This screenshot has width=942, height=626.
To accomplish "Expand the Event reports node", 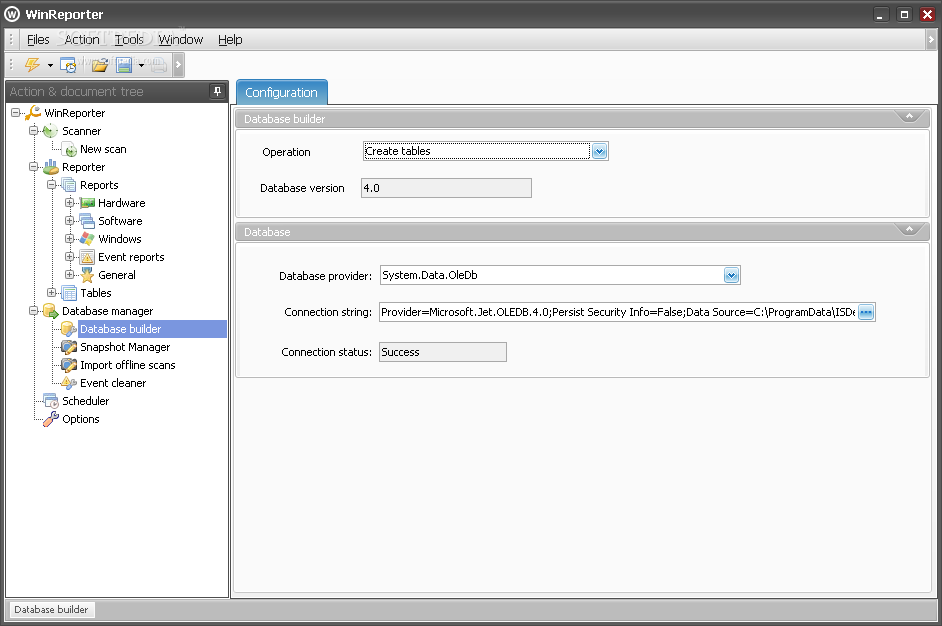I will point(70,257).
